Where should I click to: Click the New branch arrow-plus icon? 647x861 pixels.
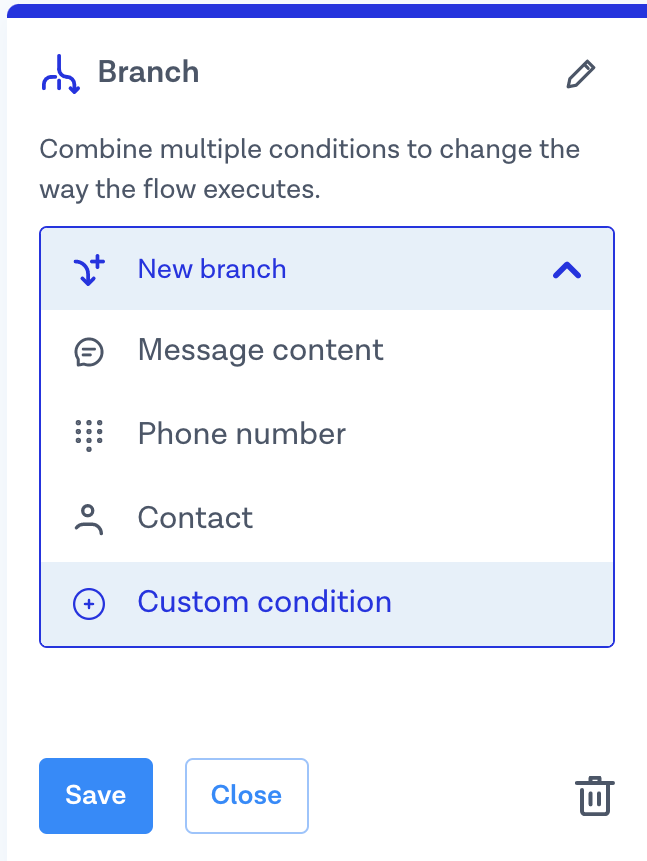[89, 270]
